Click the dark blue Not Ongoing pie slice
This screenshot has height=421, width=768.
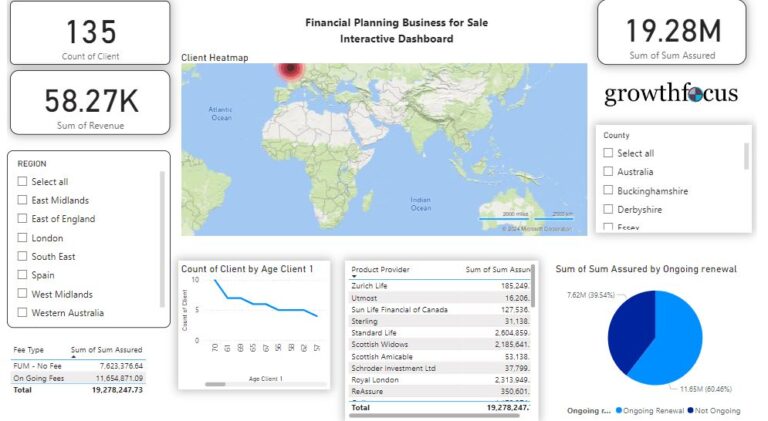629,320
